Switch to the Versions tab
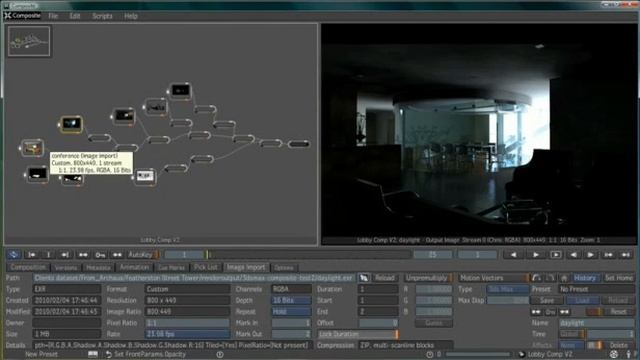Screen dimensions: 640x360 click(66, 268)
